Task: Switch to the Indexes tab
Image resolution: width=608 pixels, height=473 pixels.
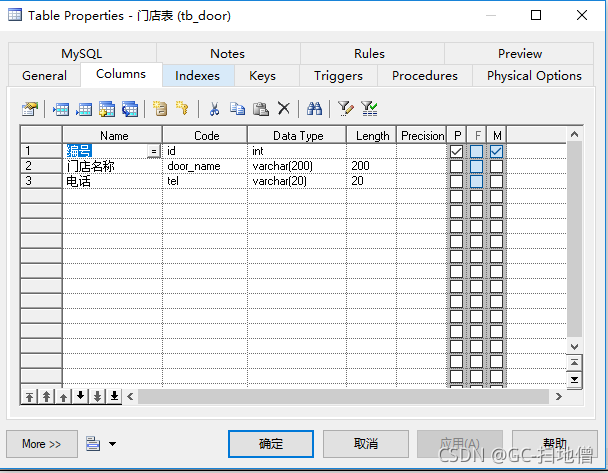Action: [x=197, y=76]
